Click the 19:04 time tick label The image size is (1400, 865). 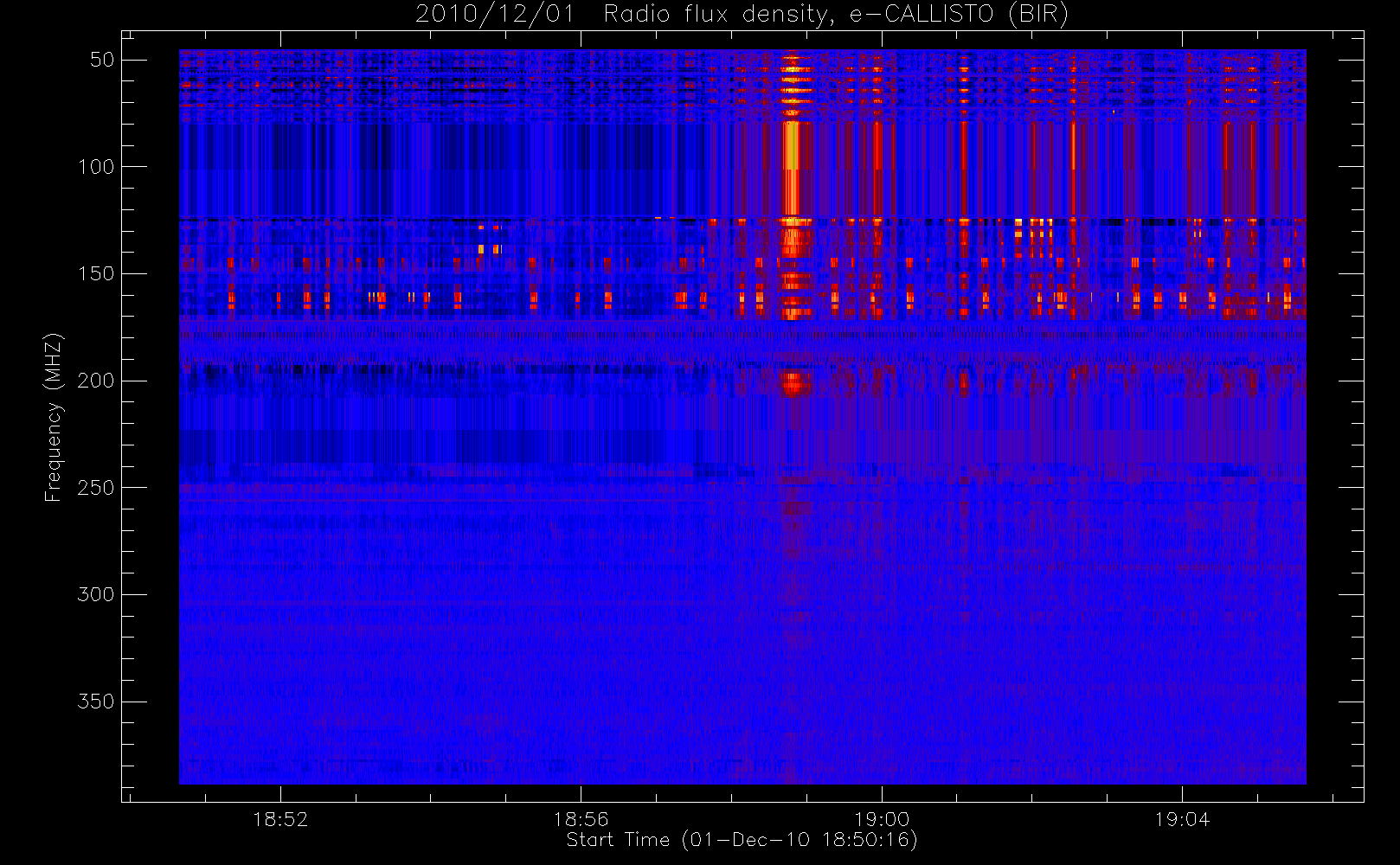[1182, 819]
